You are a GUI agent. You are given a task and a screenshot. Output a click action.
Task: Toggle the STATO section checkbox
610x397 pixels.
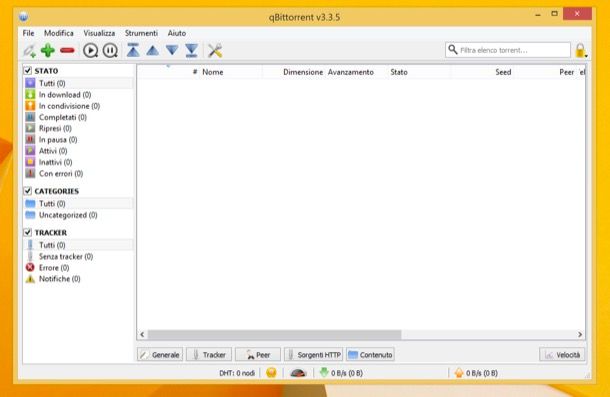coord(28,70)
